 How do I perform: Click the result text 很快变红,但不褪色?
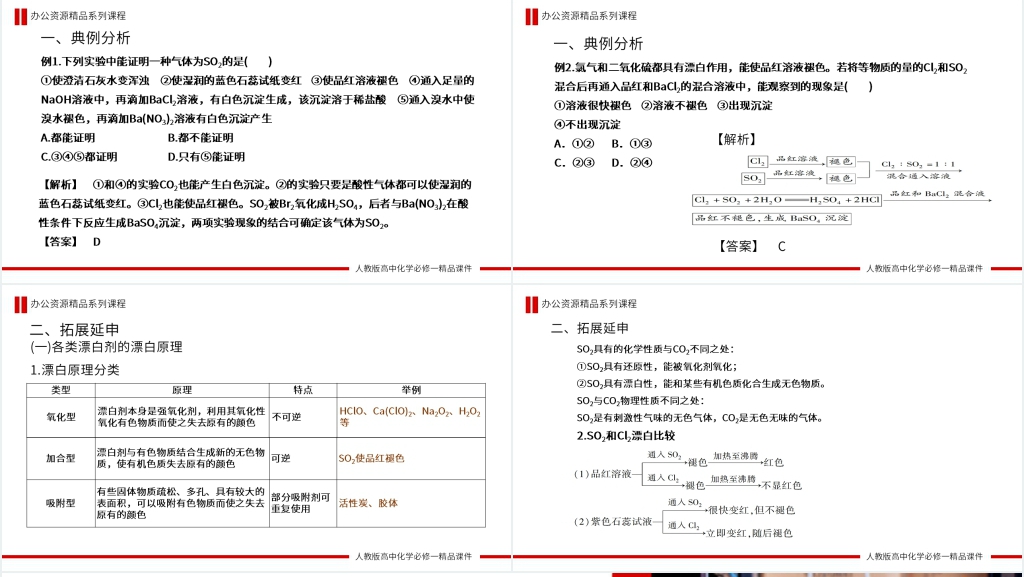[752, 510]
